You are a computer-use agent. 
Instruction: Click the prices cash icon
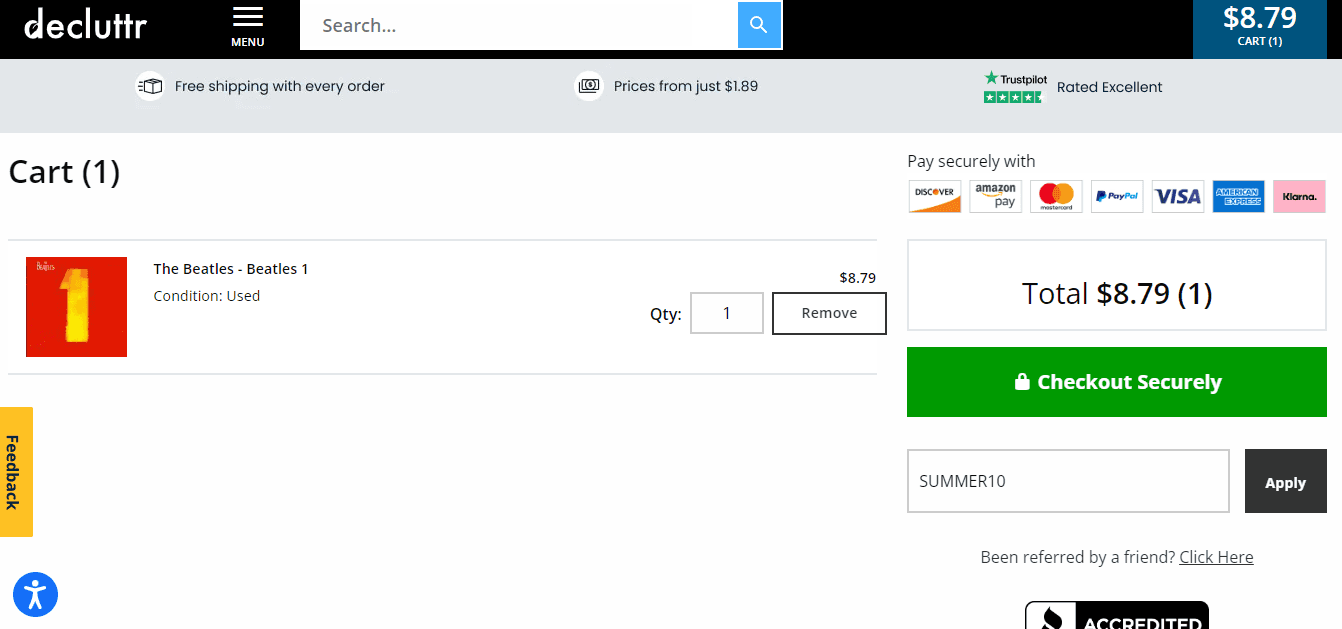(589, 86)
